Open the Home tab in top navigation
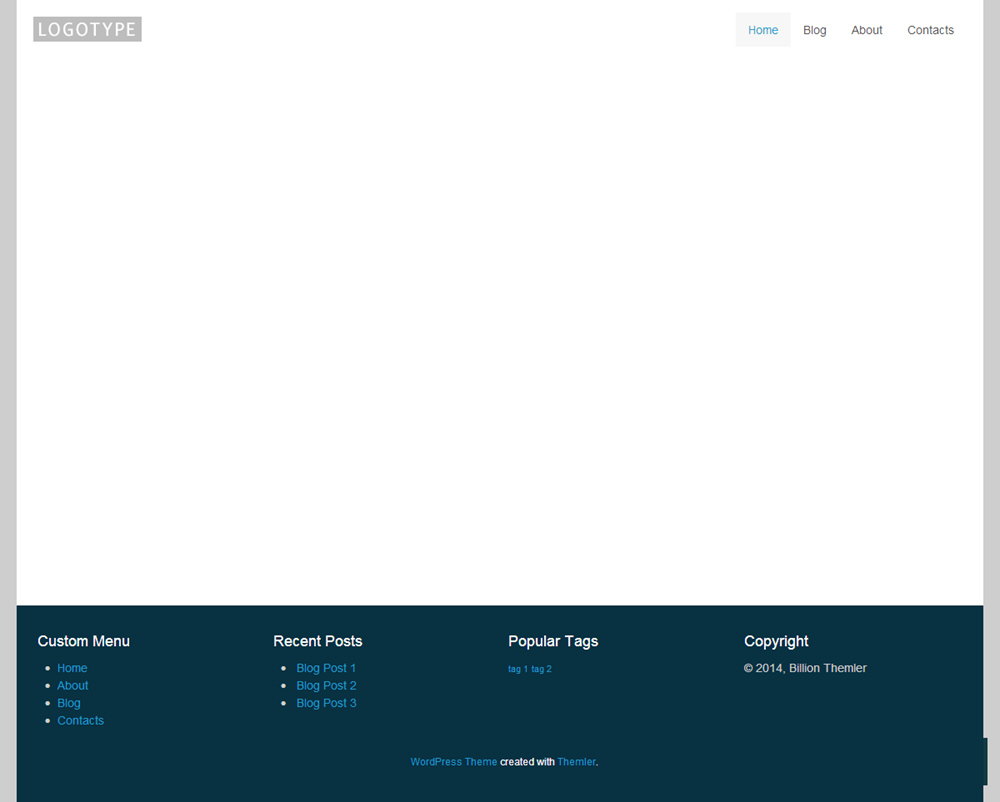The width and height of the screenshot is (1000, 802). click(763, 30)
